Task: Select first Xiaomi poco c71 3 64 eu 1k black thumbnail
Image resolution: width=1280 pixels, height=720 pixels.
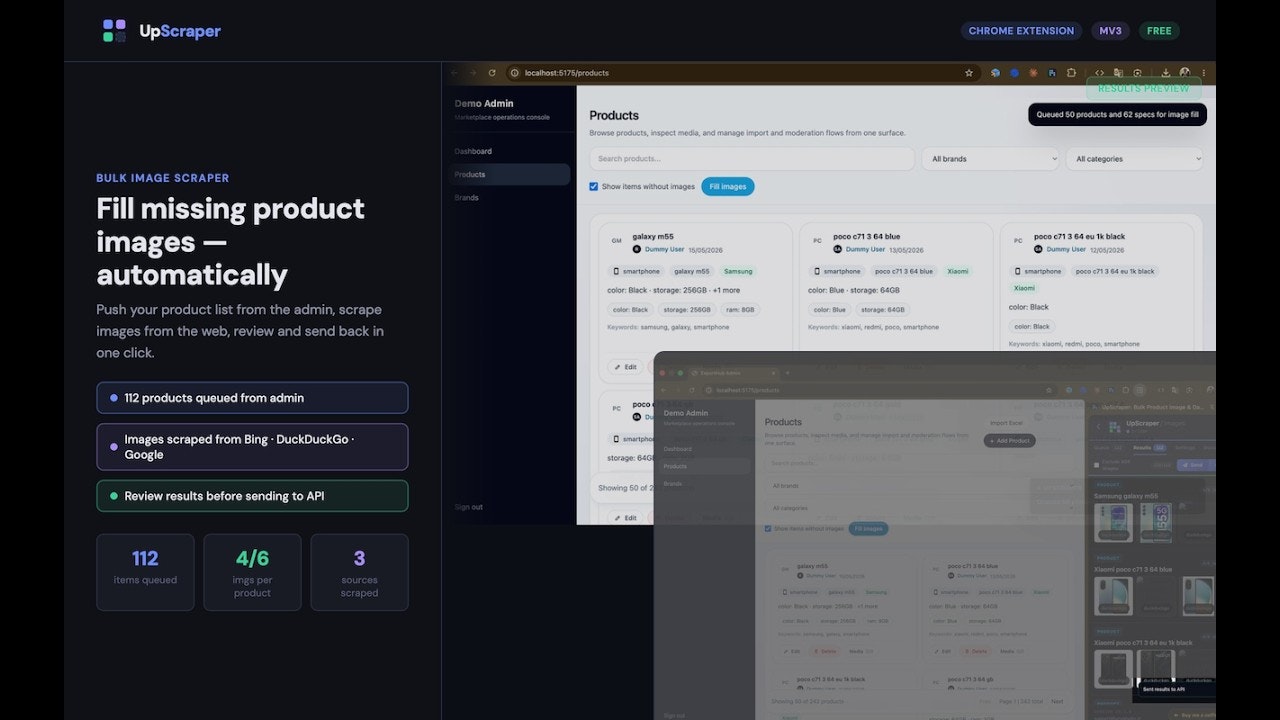Action: 1113,669
